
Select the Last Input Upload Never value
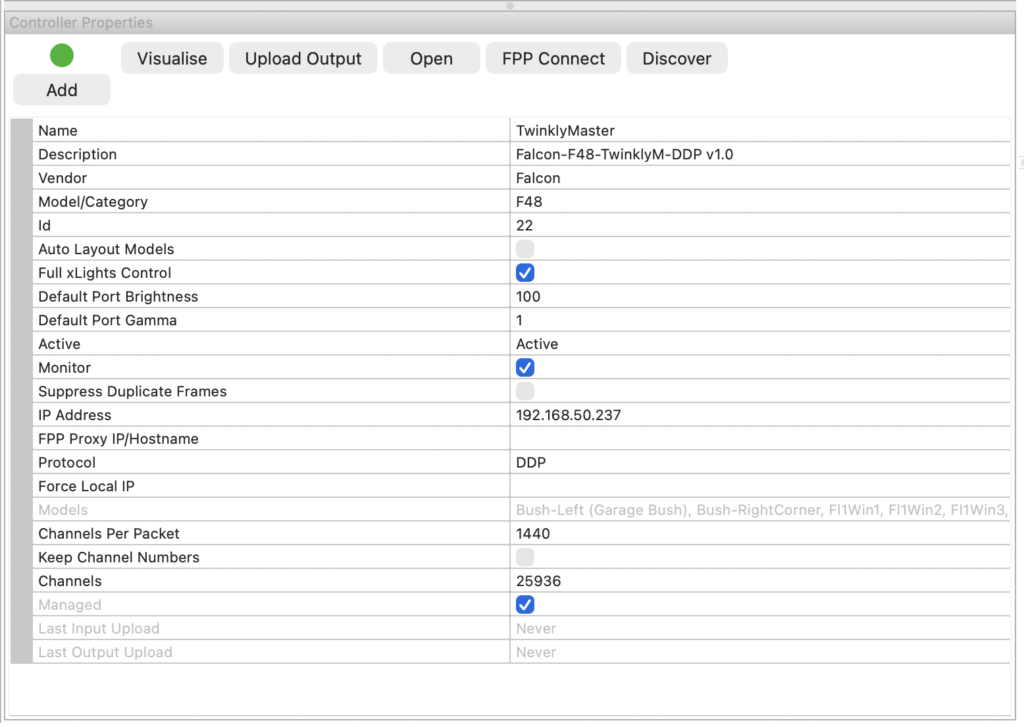pyautogui.click(x=760, y=628)
